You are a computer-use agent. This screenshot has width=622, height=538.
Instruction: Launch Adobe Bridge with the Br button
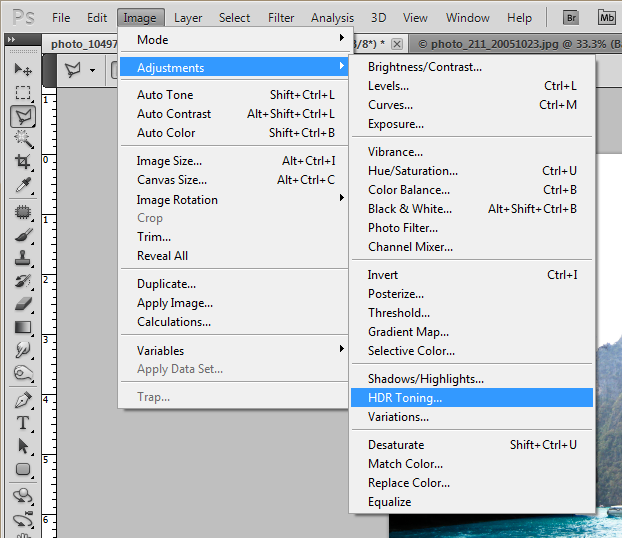(x=571, y=17)
